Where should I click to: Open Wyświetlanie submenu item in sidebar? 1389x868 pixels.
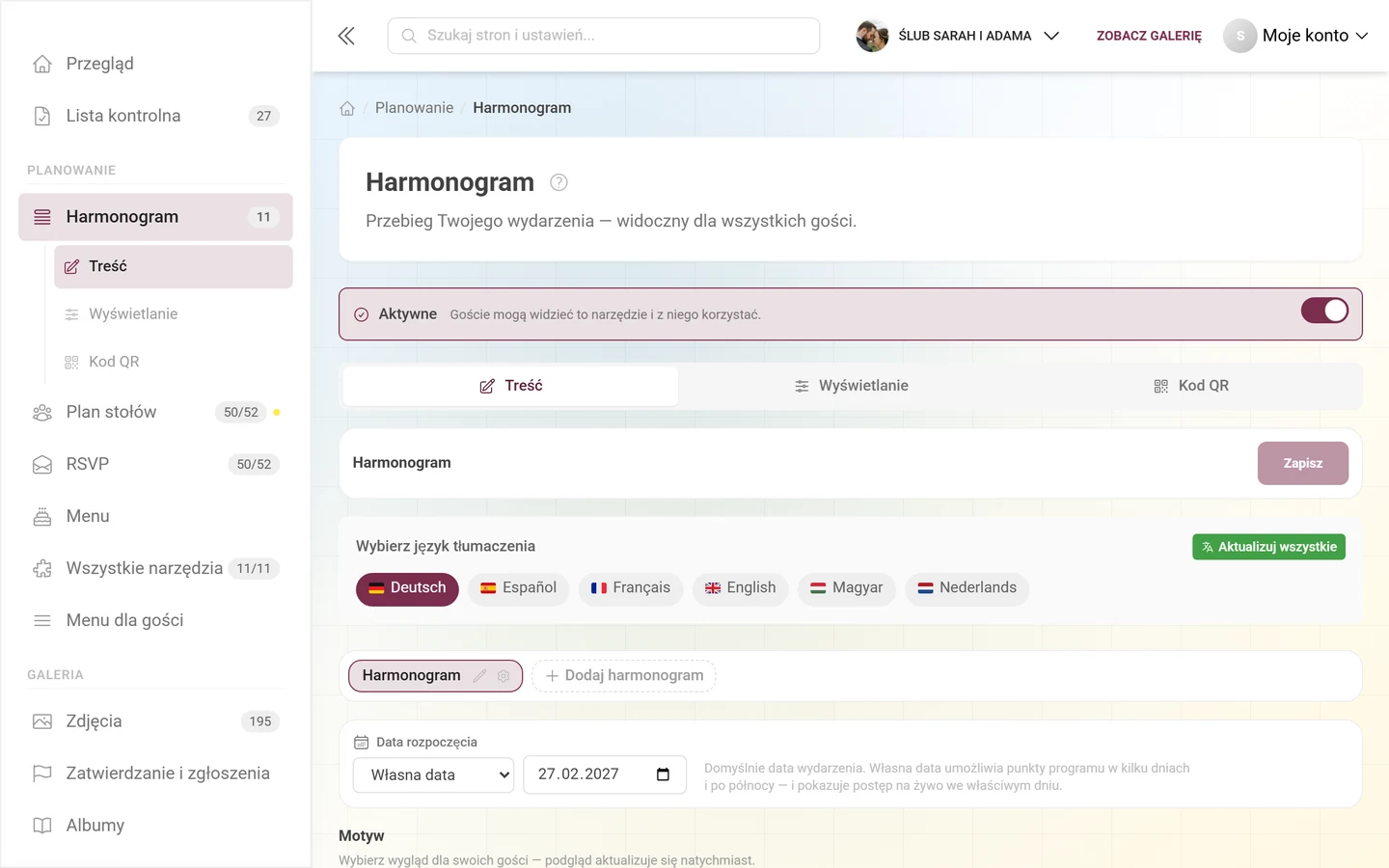(174, 314)
